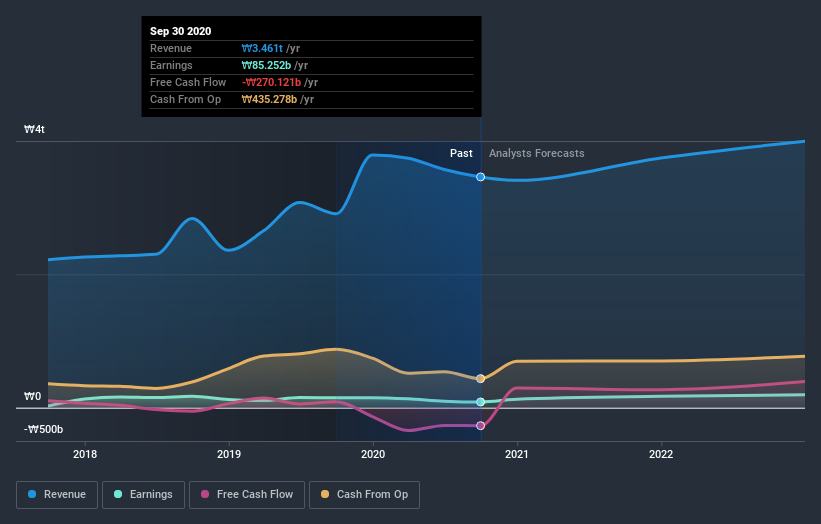Image resolution: width=821 pixels, height=524 pixels.
Task: Toggle the Revenue legend button
Action: 57,495
